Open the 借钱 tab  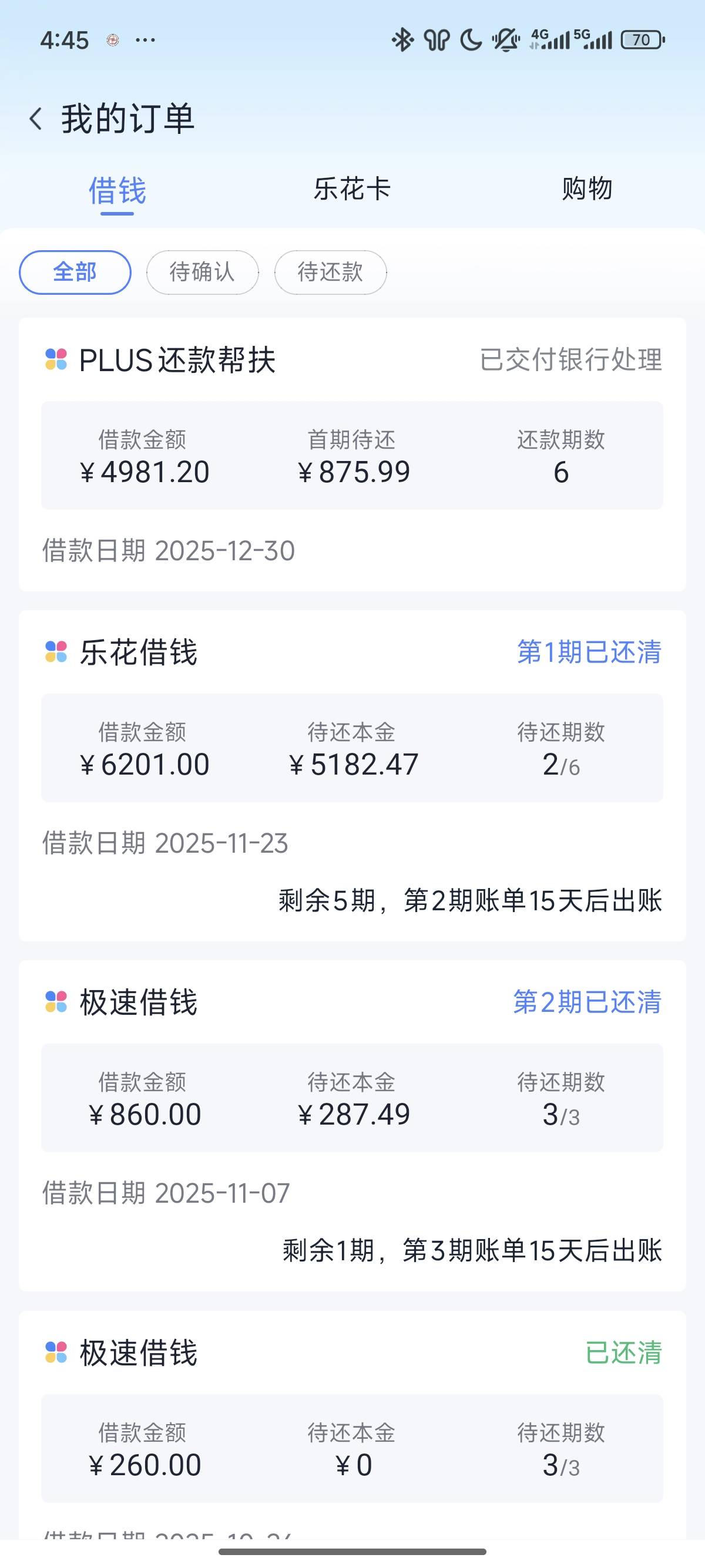click(117, 190)
